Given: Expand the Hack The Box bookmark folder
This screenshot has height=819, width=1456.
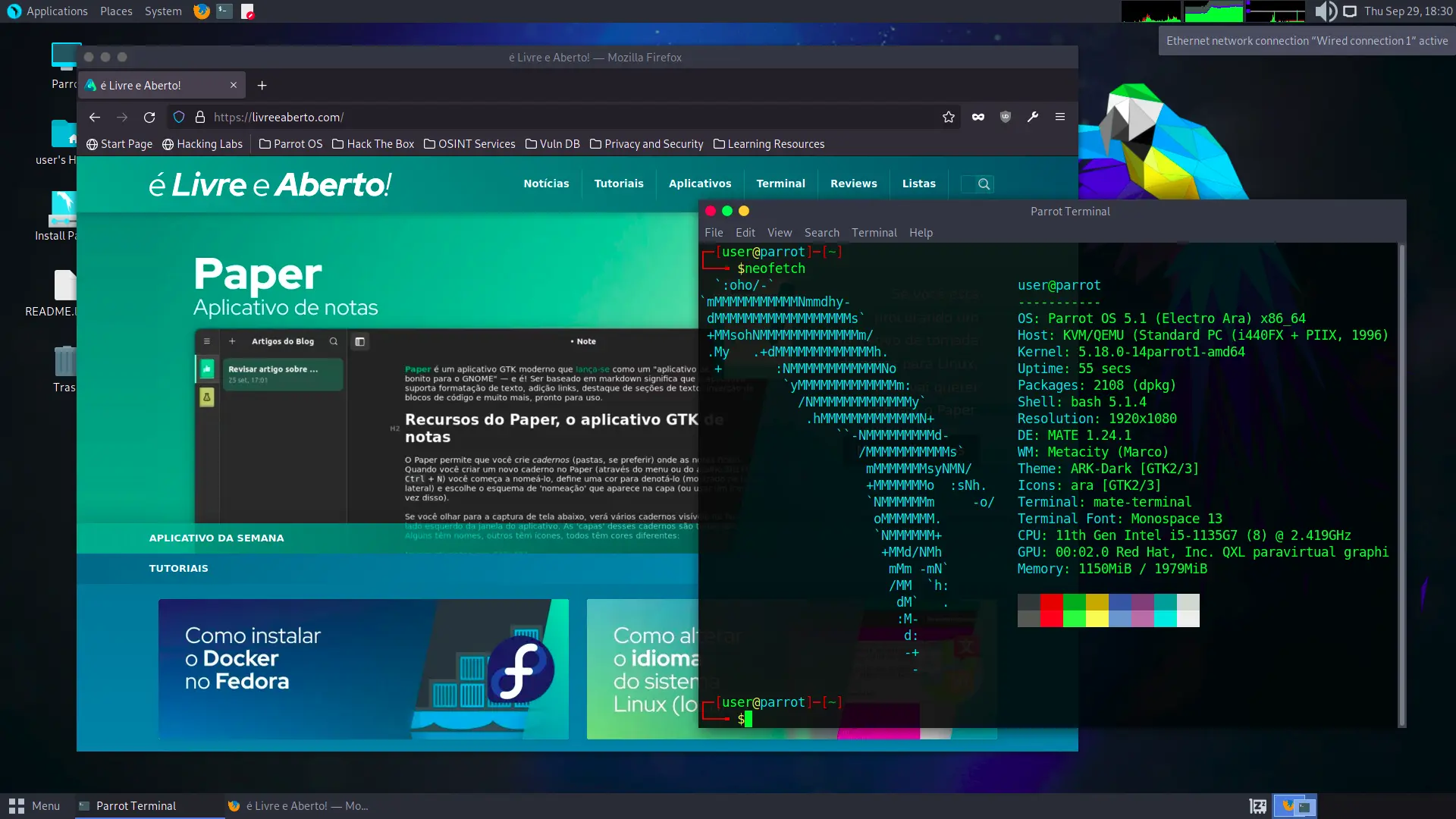Looking at the screenshot, I should 373,144.
